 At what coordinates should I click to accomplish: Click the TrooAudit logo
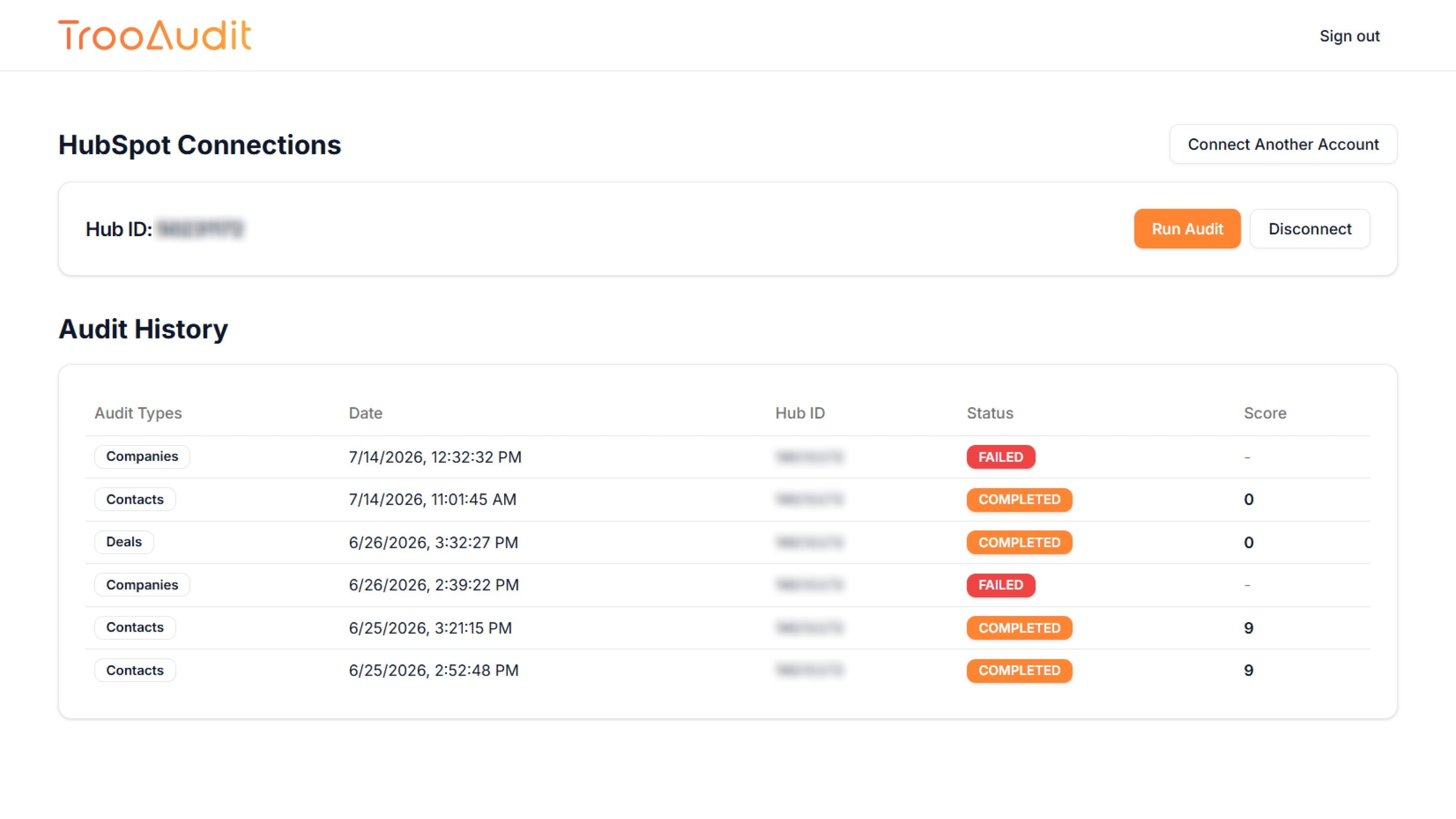[x=154, y=35]
